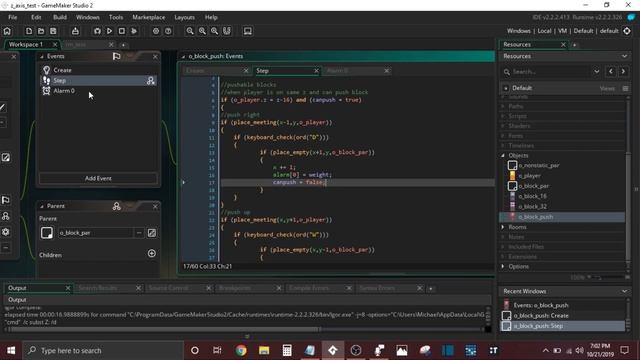Go to previous search result arrow
This screenshot has width=640, height=360.
(611, 71)
